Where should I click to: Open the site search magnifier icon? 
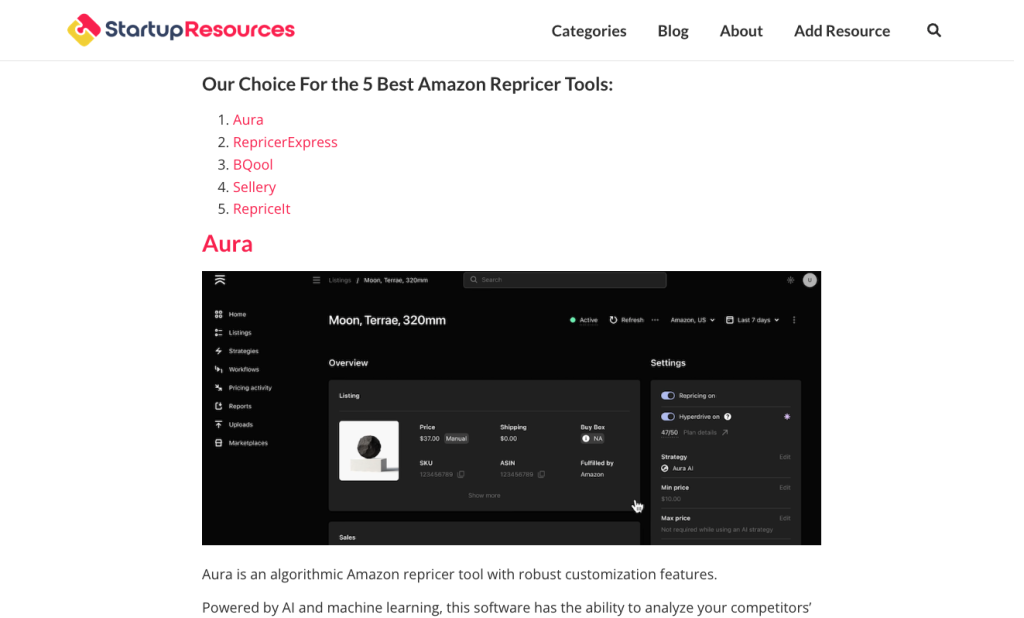click(934, 30)
